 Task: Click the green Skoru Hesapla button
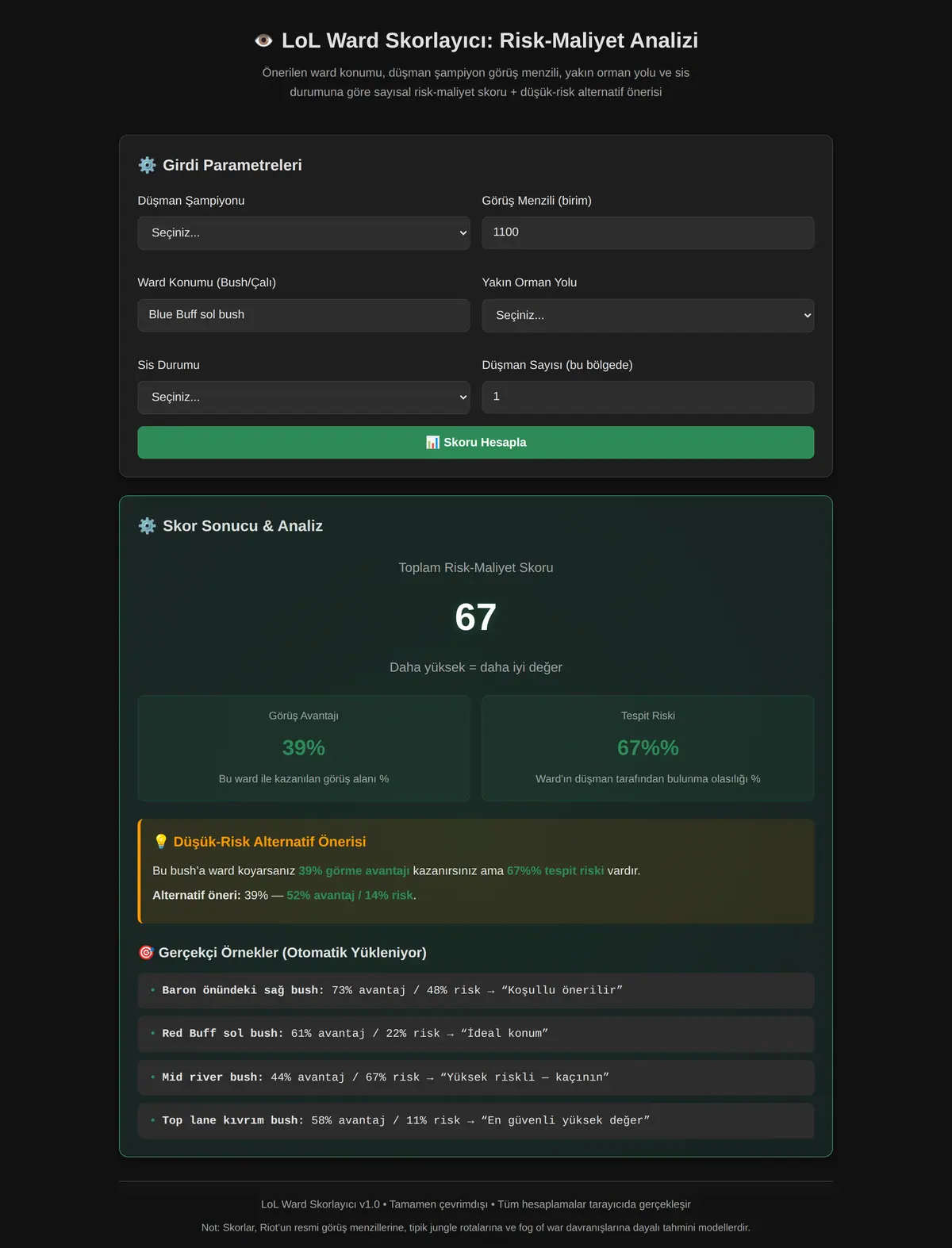[476, 443]
